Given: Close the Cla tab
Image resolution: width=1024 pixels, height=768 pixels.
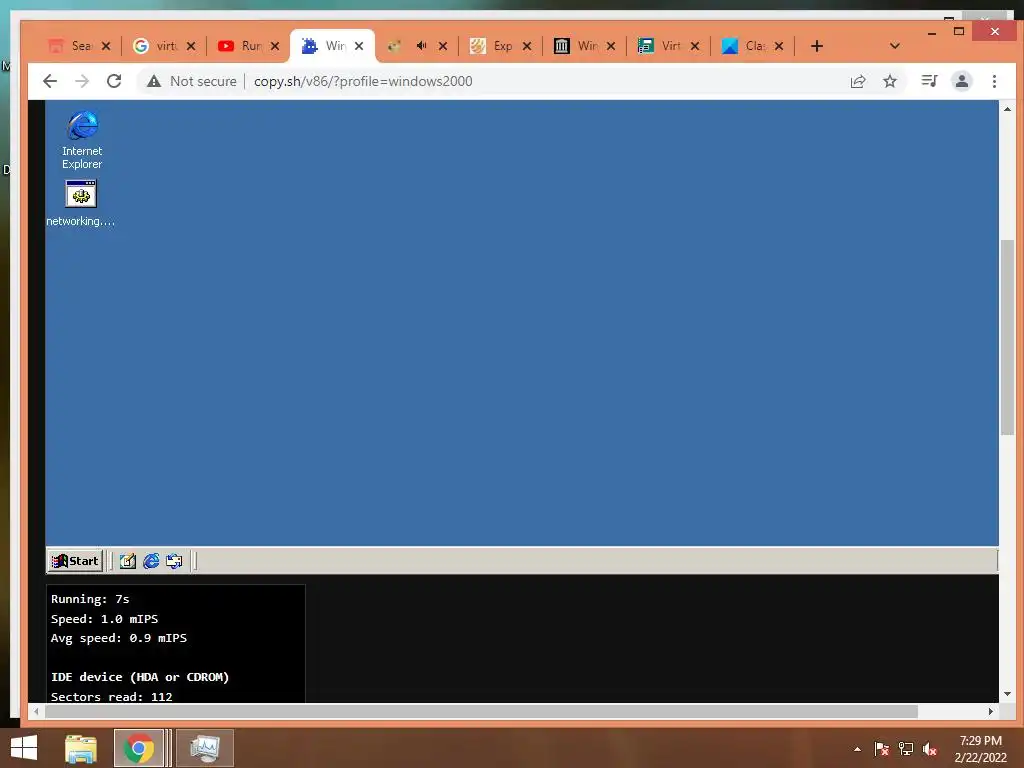Looking at the screenshot, I should click(x=779, y=46).
